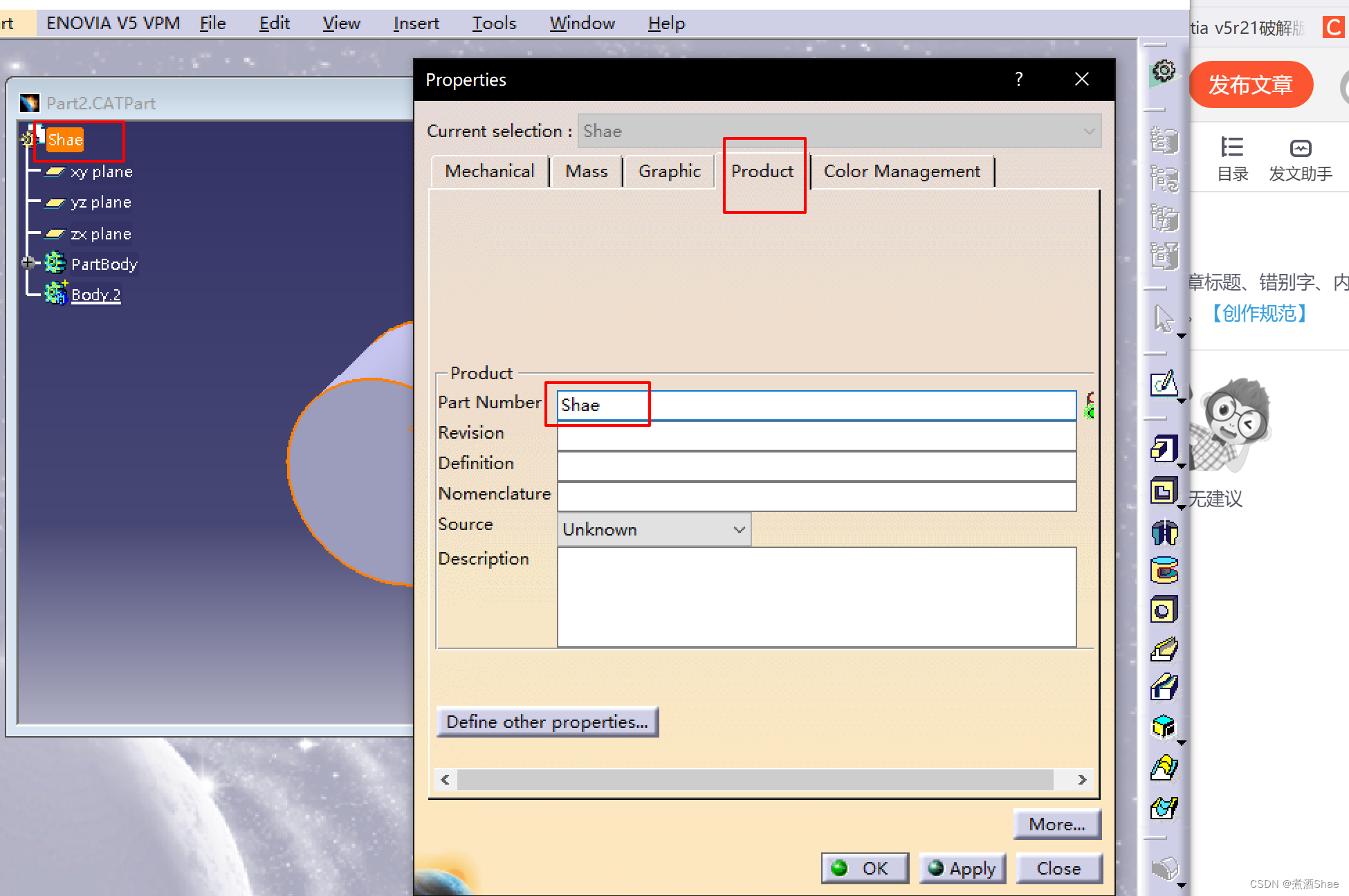1349x896 pixels.
Task: Click the 目录 outline icon
Action: pos(1232,147)
